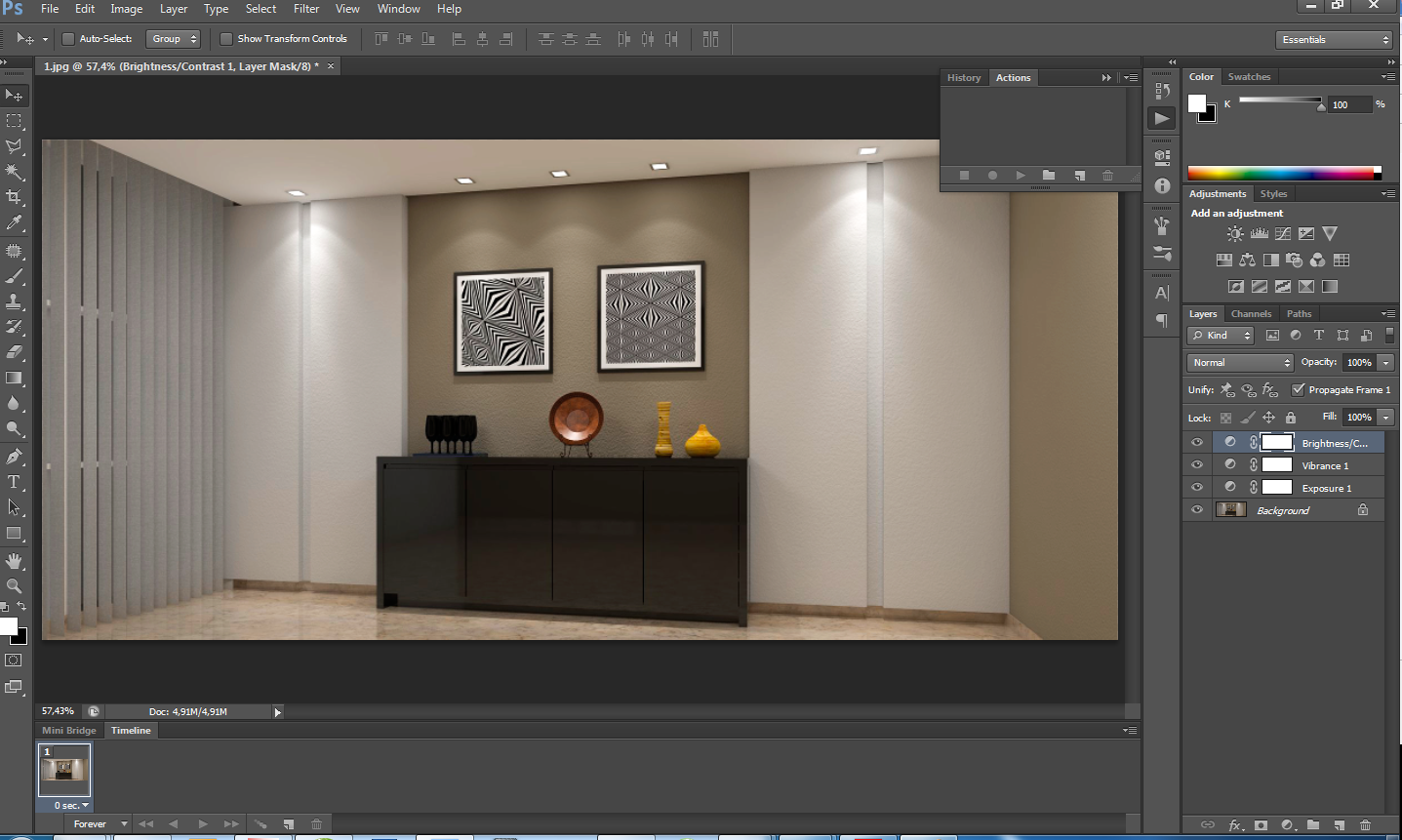Hide the Vibrance 1 layer
Image resolution: width=1402 pixels, height=840 pixels.
[1197, 464]
